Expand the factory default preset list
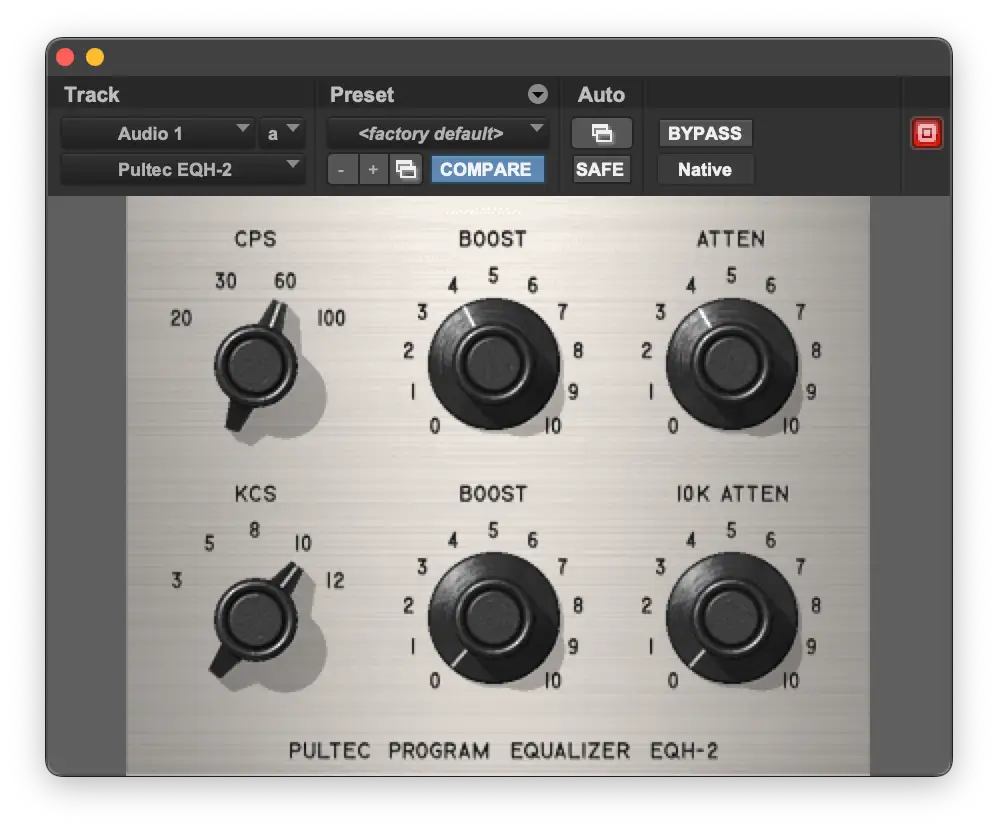 coord(437,133)
